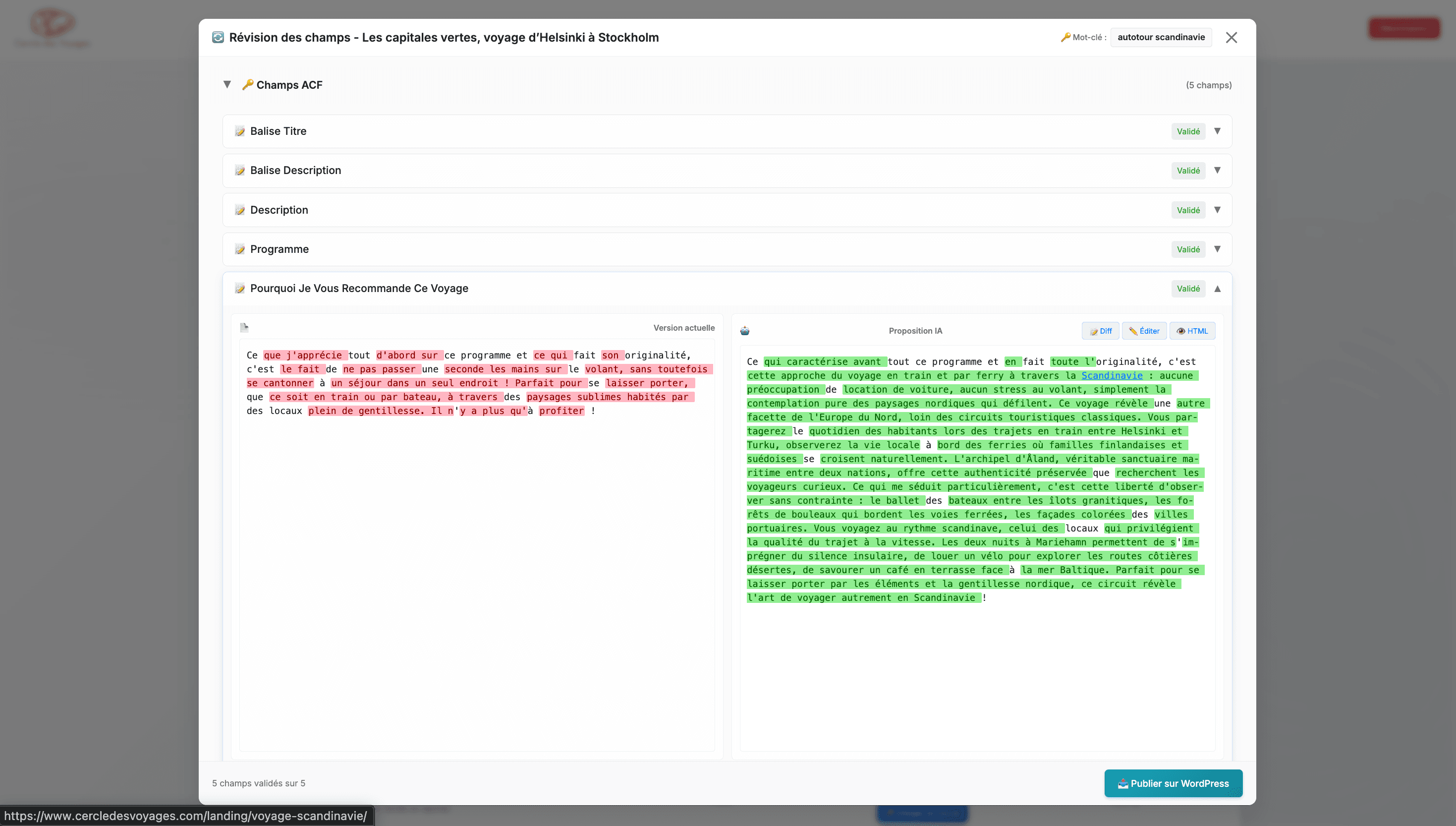Click the note icon next to Programme
The image size is (1456, 826).
(240, 249)
